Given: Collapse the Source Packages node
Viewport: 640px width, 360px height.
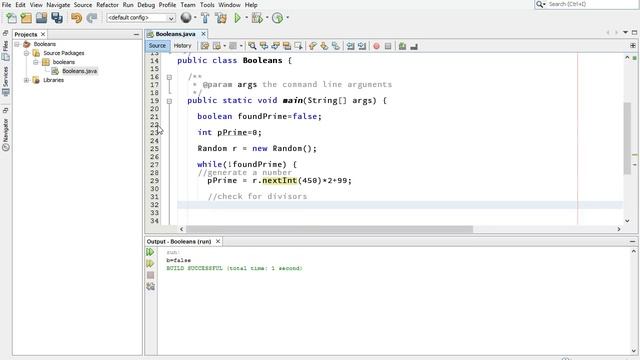Looking at the screenshot, I should click(27, 53).
